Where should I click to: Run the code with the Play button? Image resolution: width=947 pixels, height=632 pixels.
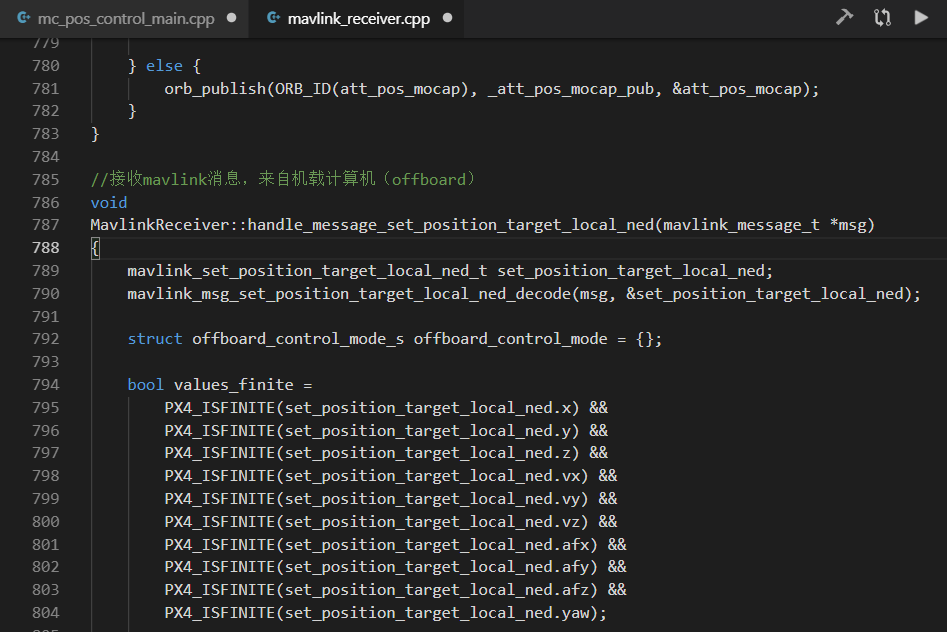coord(920,16)
